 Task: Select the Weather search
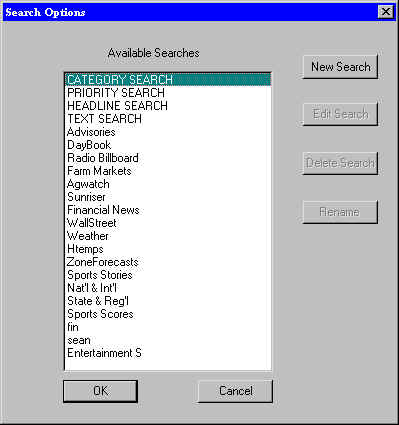(168, 236)
